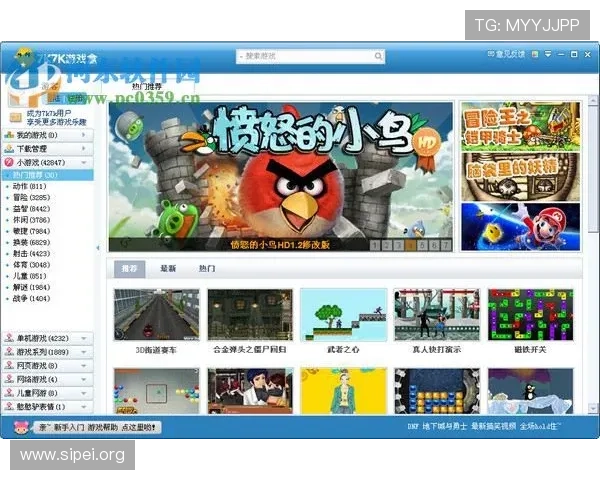Open the 新手入门 游戏帮助 help button
This screenshot has width=600, height=480.
98,427
